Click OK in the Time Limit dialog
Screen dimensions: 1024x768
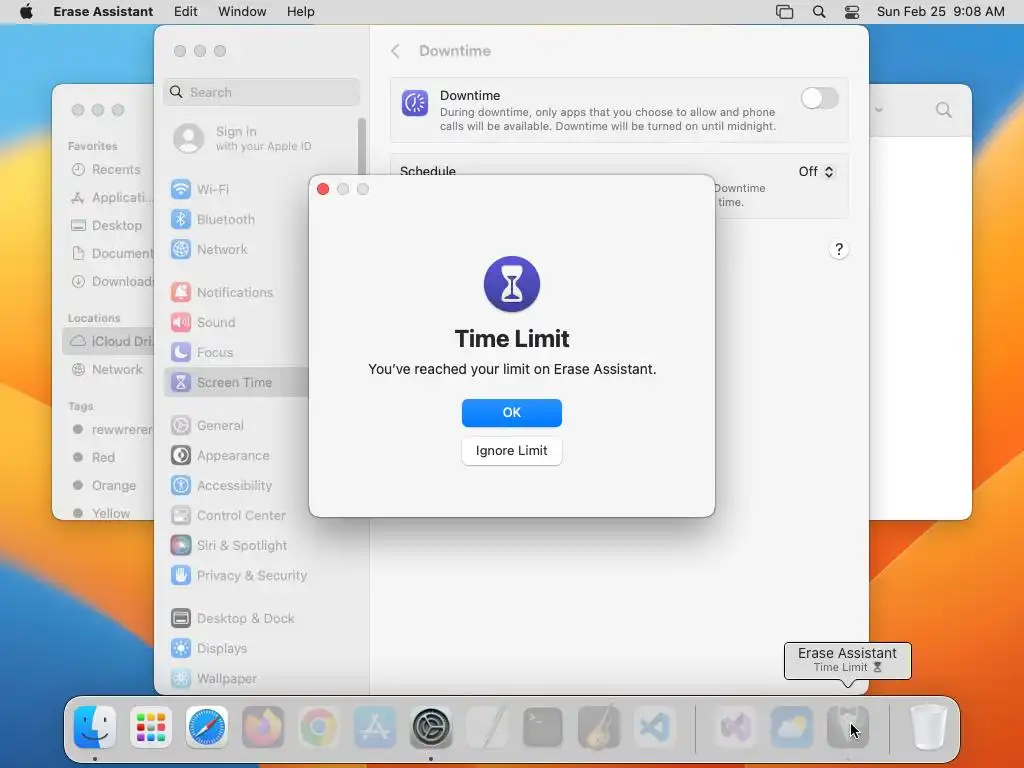pos(511,413)
